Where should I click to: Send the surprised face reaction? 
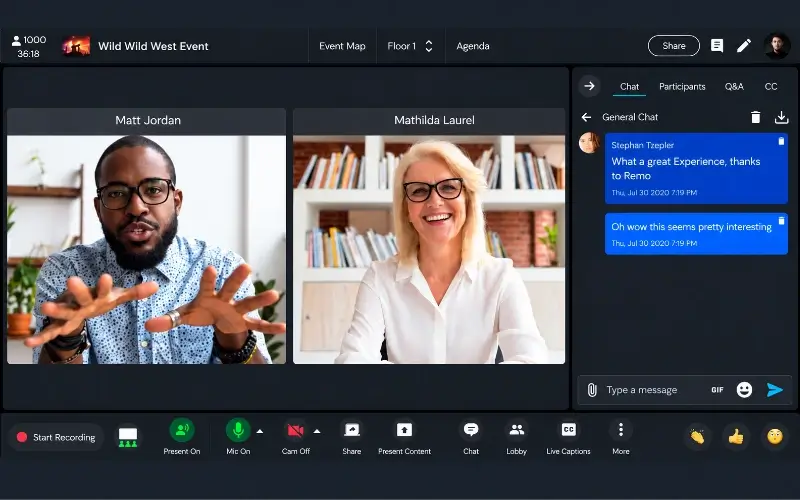[x=774, y=437]
